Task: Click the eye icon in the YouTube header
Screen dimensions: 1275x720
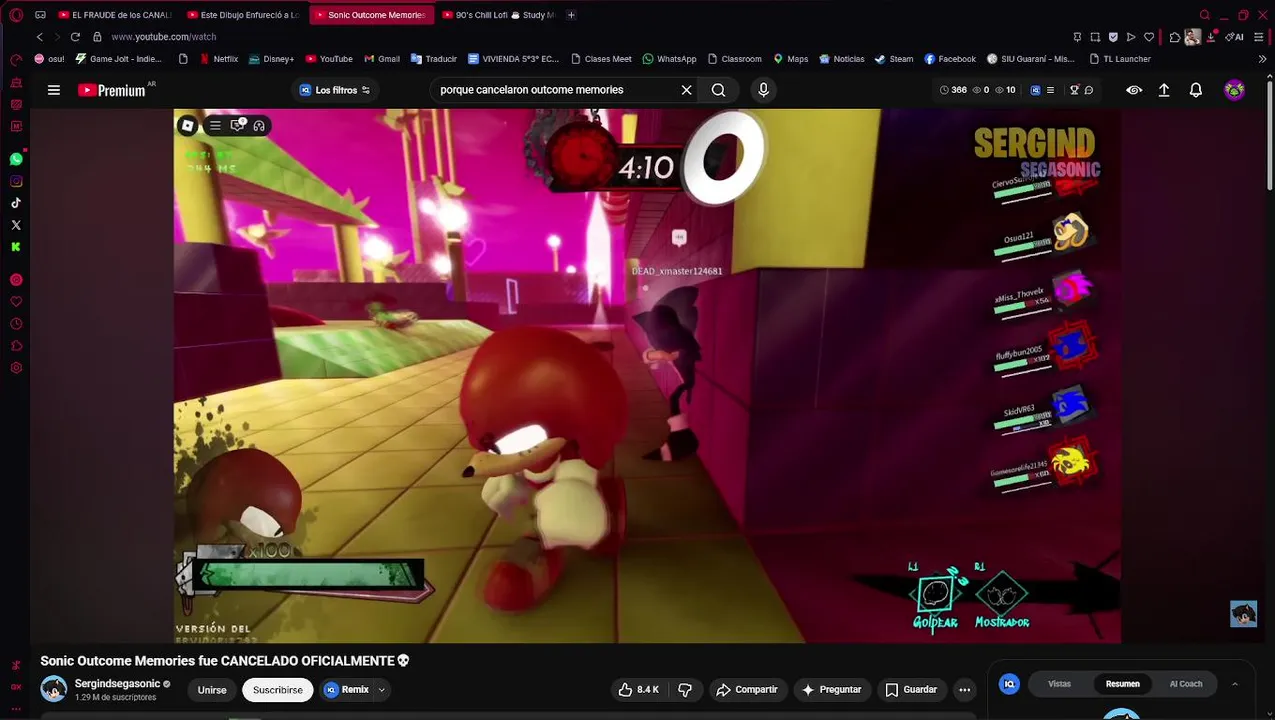Action: click(x=1134, y=90)
